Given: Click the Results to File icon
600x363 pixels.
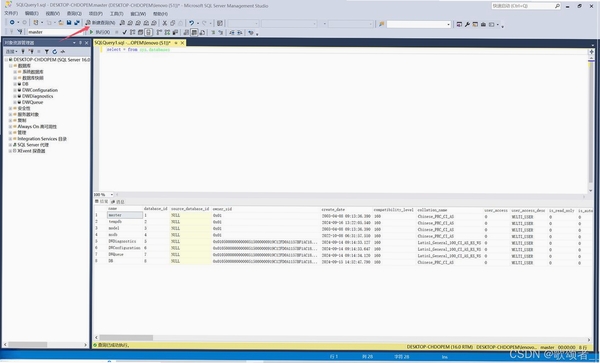Looking at the screenshot, I should (202, 33).
